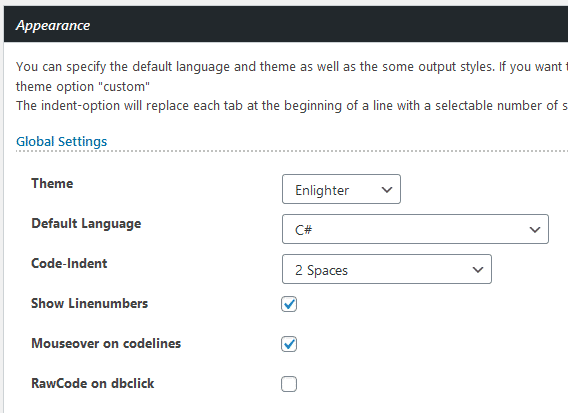Open the Default Language dropdown showing C#
This screenshot has width=568, height=413.
tap(415, 229)
